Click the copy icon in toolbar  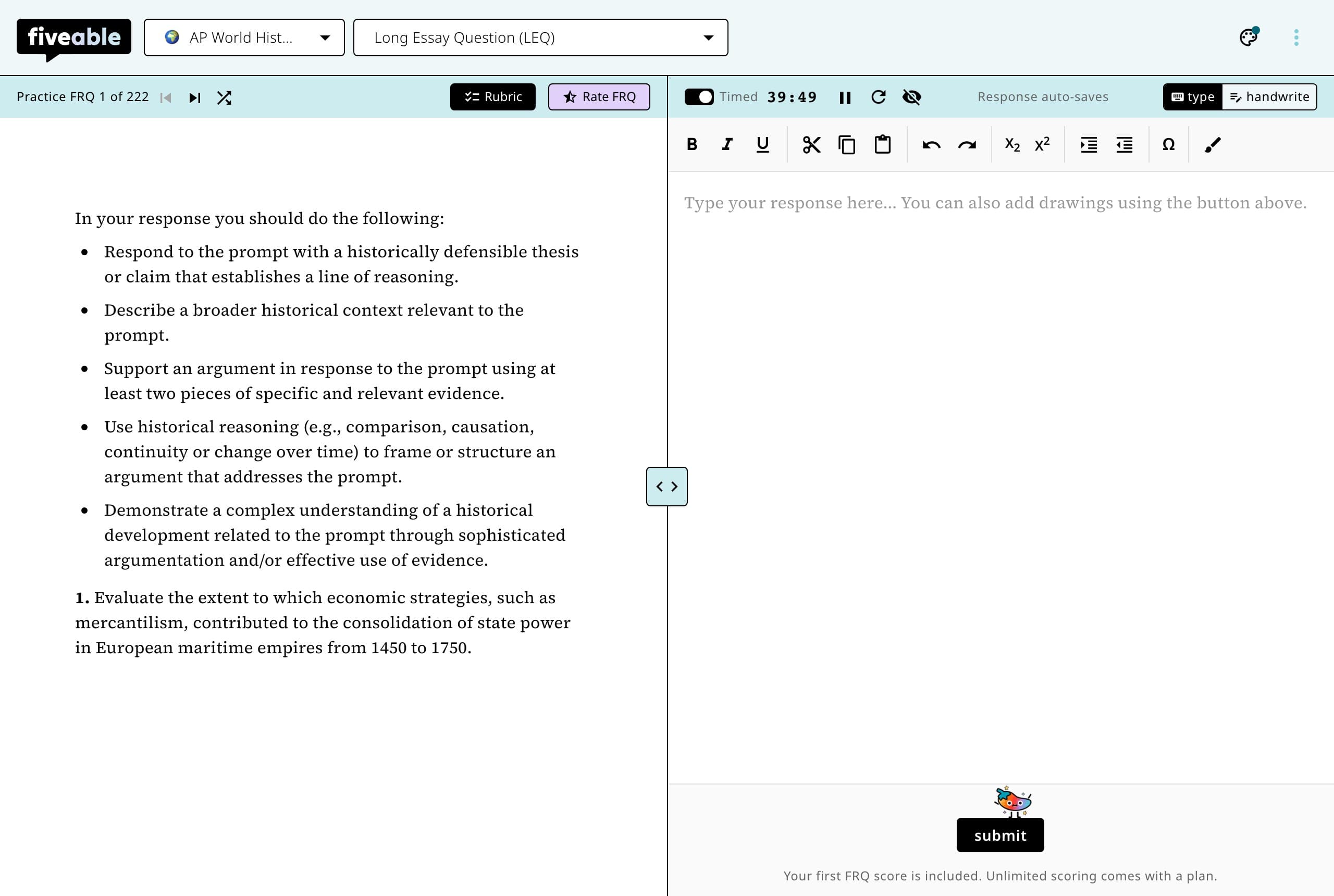pos(846,145)
